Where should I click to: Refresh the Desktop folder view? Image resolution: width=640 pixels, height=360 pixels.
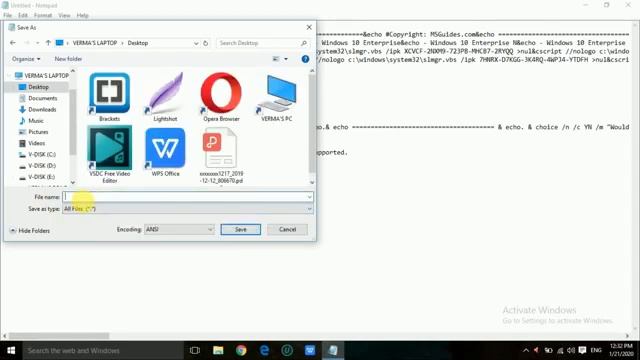click(206, 43)
